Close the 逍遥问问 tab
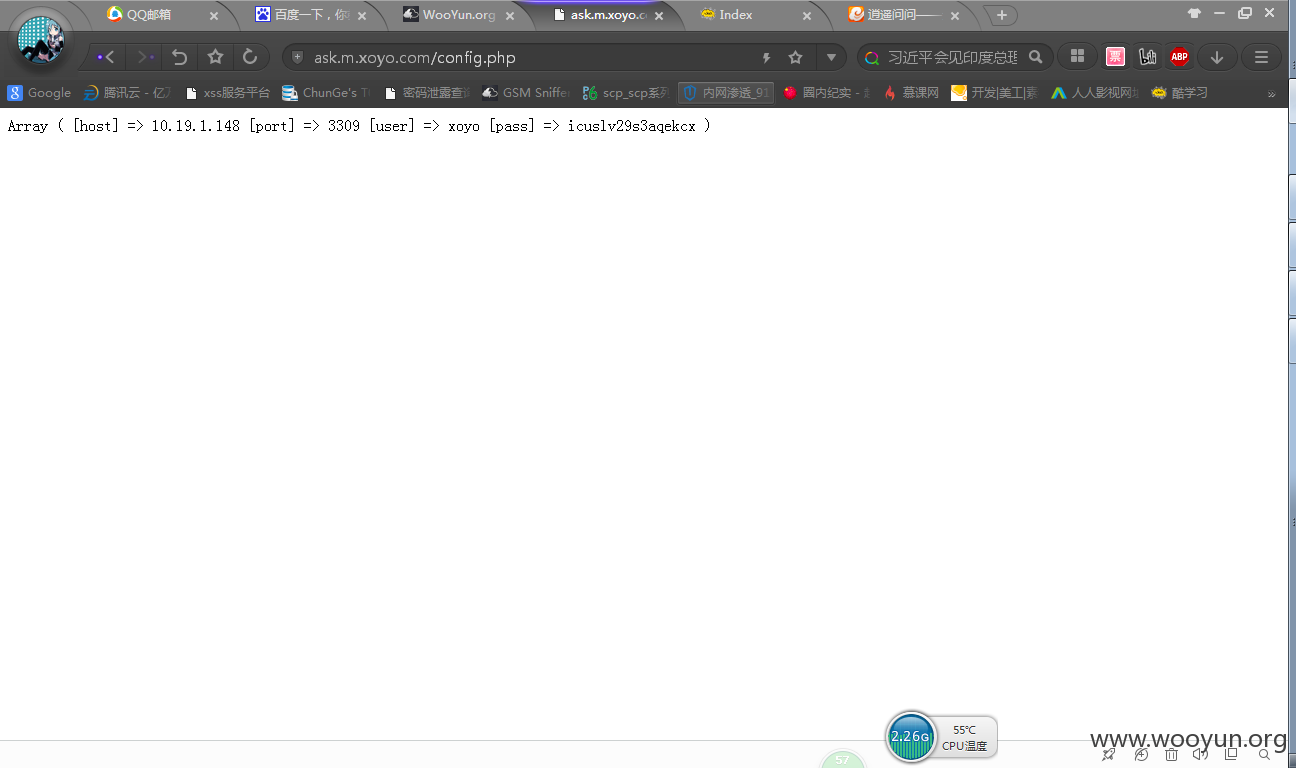1296x768 pixels. (954, 16)
